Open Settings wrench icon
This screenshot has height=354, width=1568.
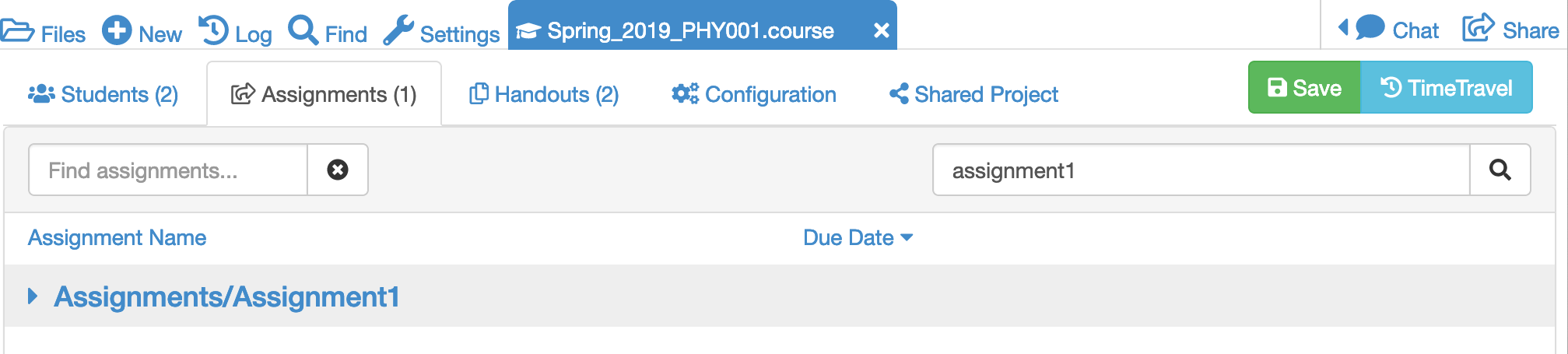coord(398,31)
